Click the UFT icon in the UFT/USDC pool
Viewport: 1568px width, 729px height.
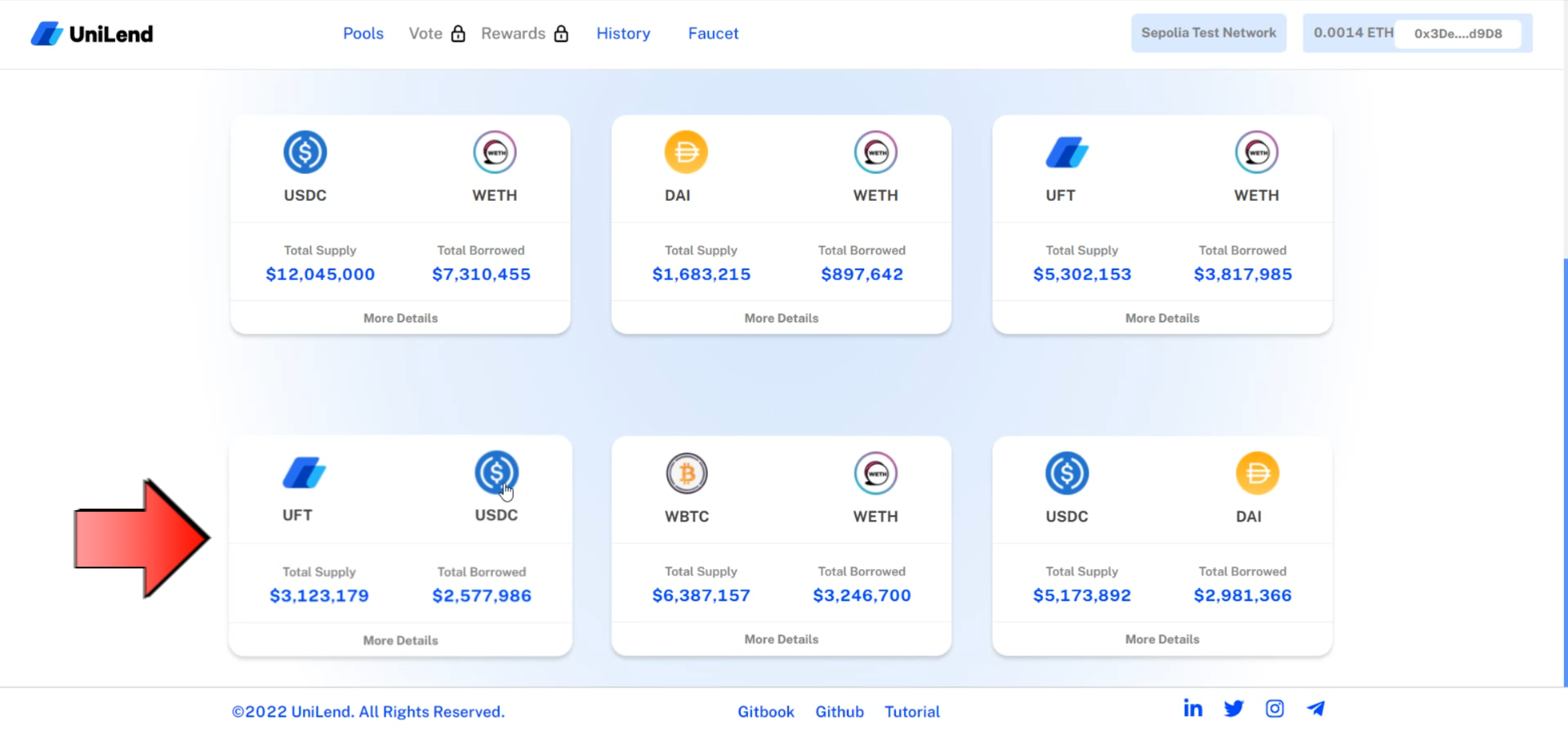304,473
